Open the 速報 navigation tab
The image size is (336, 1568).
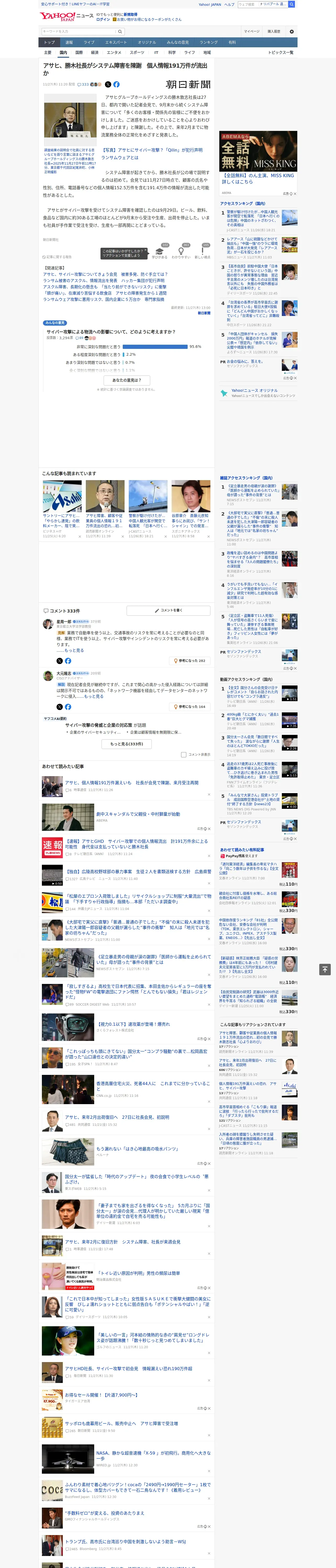click(x=69, y=43)
